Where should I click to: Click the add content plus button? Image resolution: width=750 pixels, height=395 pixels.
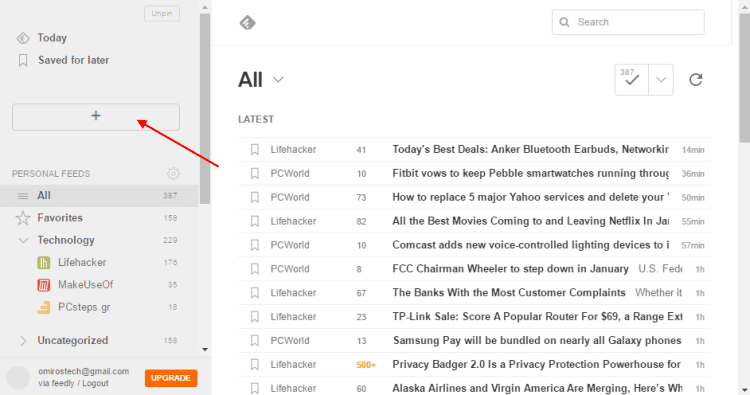point(96,117)
